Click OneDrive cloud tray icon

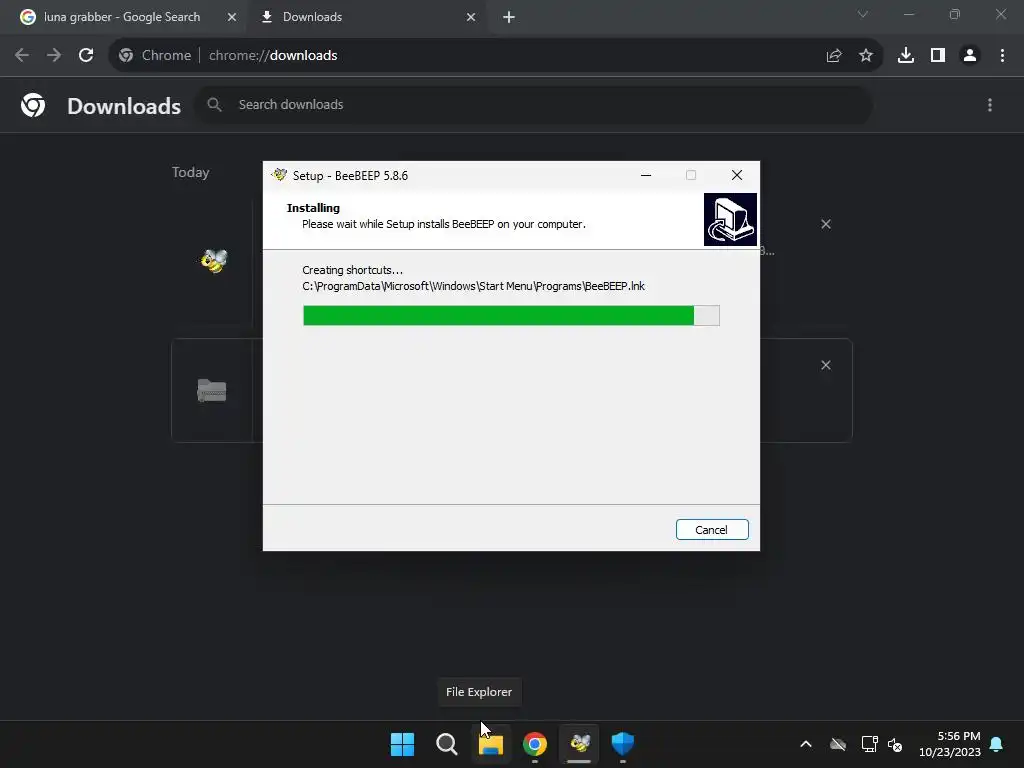[x=838, y=744]
